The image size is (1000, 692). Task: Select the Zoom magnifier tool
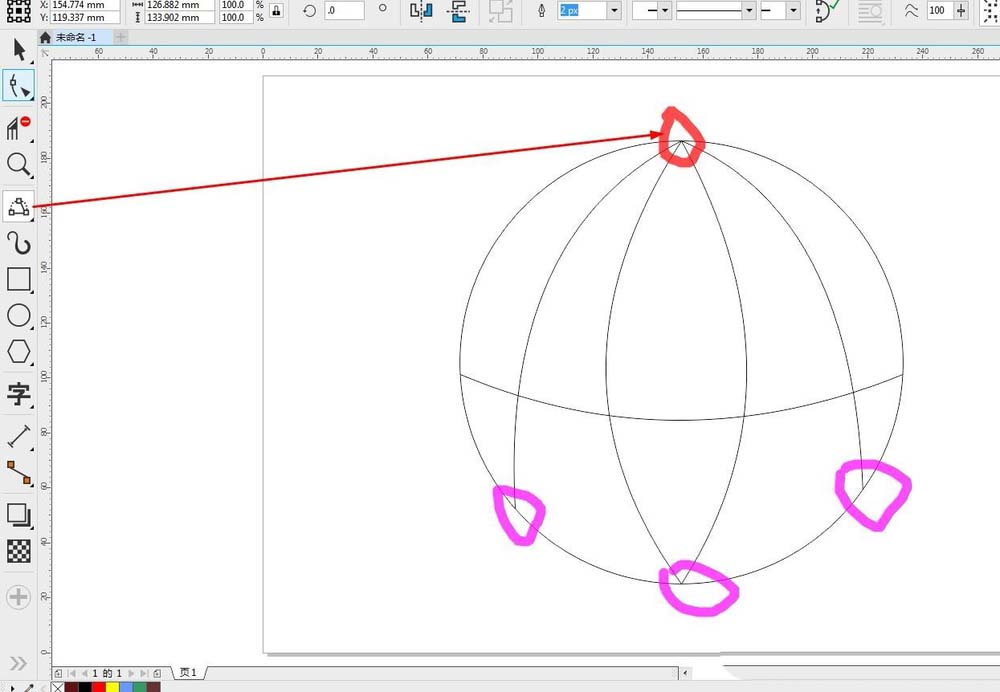click(x=19, y=165)
